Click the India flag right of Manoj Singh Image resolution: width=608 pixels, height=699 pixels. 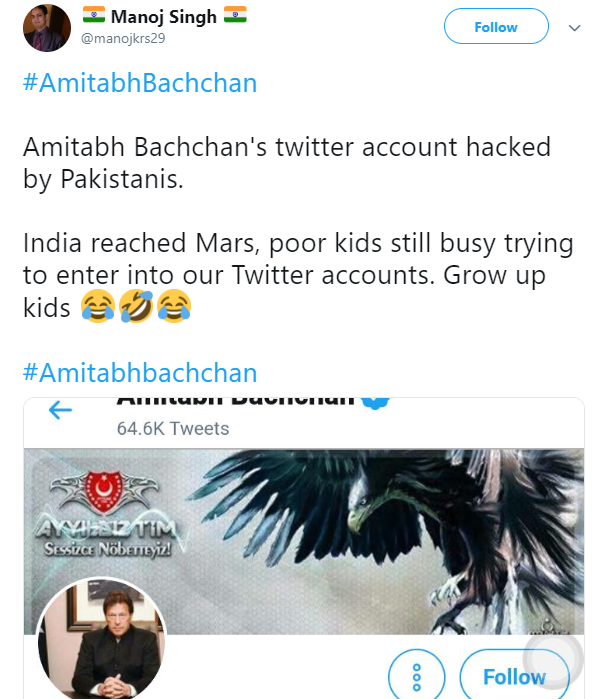(235, 16)
